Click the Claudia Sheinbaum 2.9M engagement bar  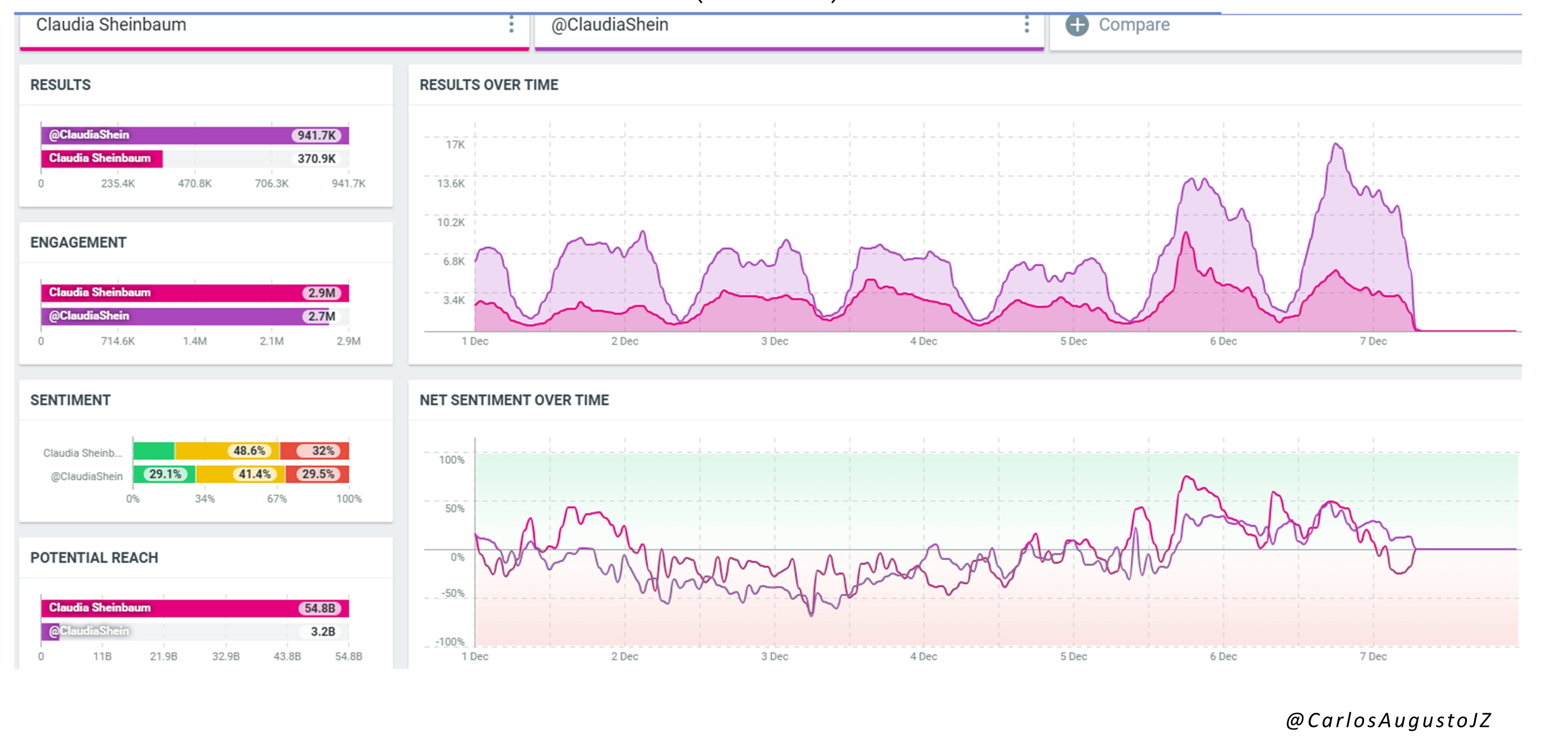[195, 293]
